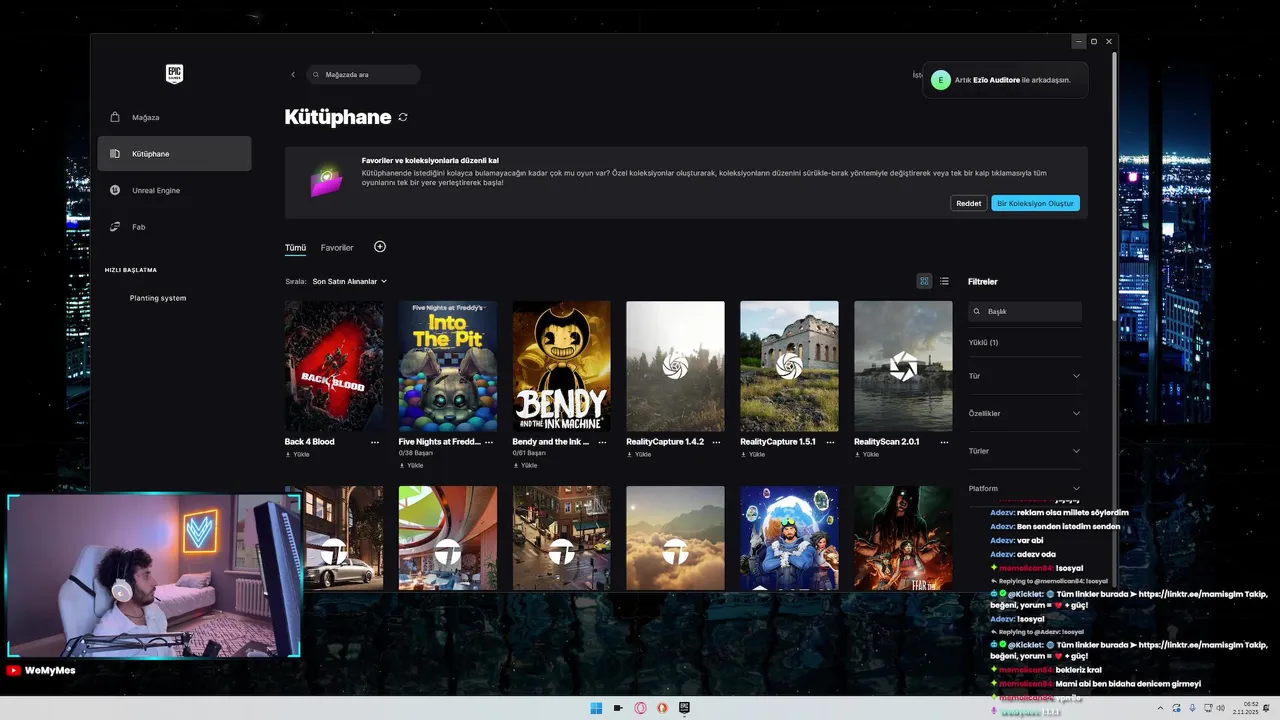Switch library to grid view
This screenshot has width=1280, height=720.
tap(924, 282)
